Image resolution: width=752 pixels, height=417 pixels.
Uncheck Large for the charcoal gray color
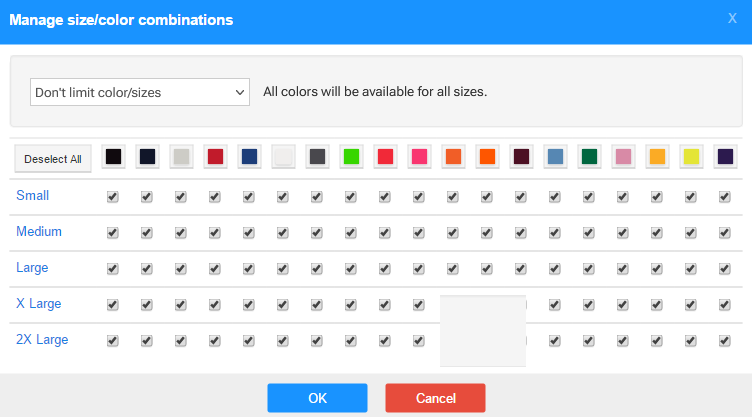[x=317, y=269]
